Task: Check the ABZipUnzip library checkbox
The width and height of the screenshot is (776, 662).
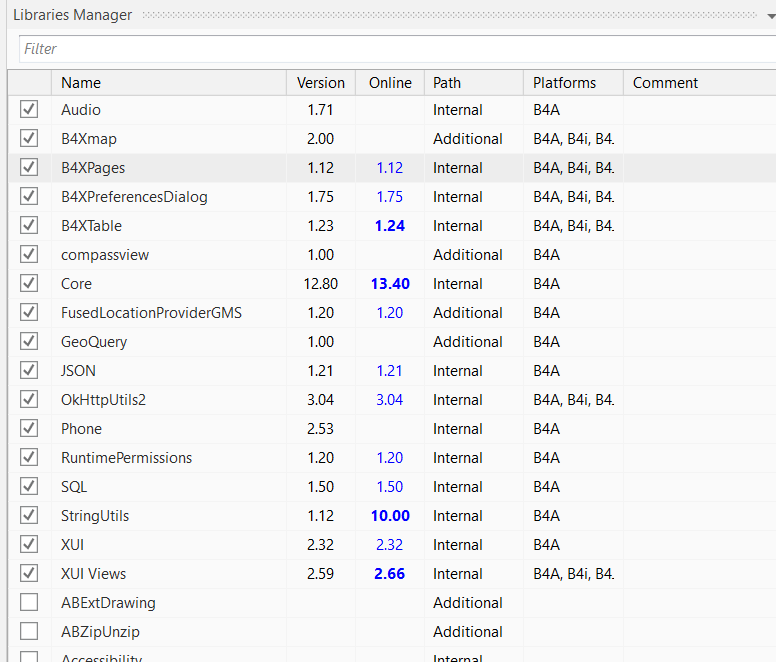Action: pyautogui.click(x=29, y=632)
